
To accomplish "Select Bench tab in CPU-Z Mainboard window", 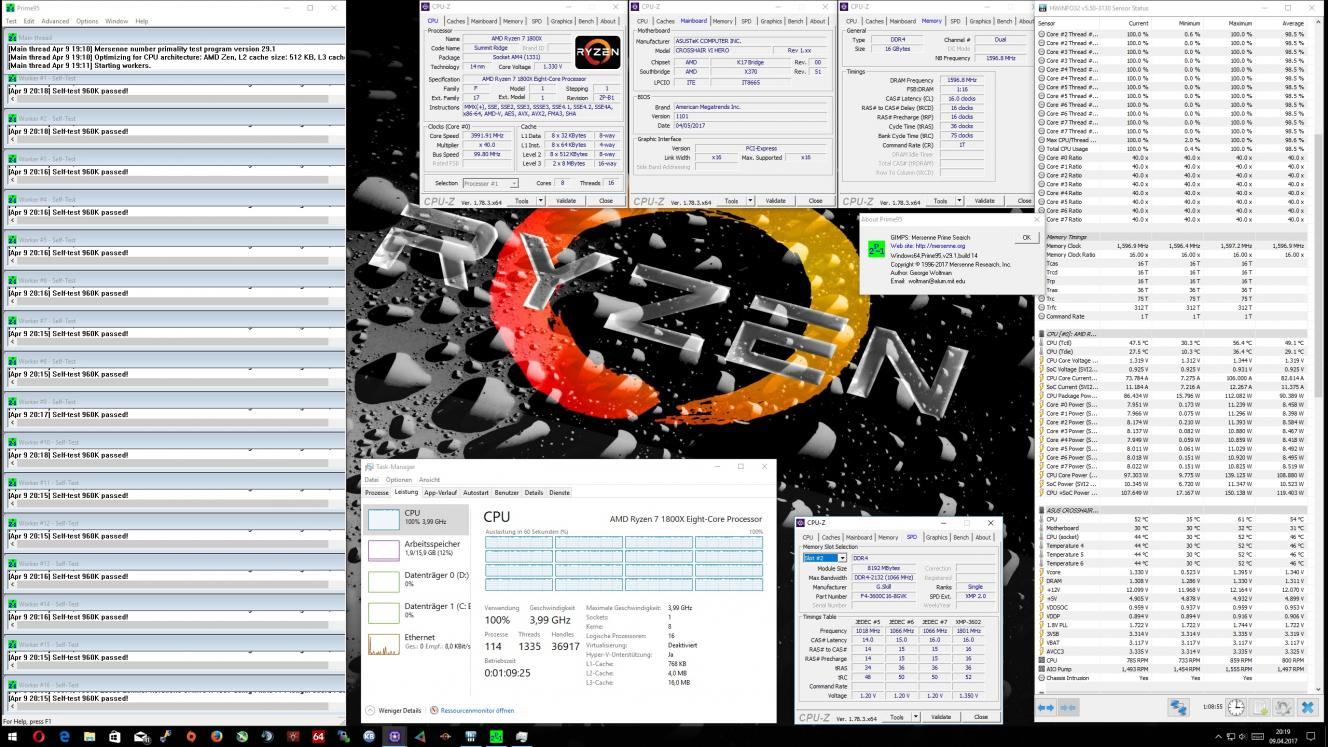I will click(x=795, y=21).
